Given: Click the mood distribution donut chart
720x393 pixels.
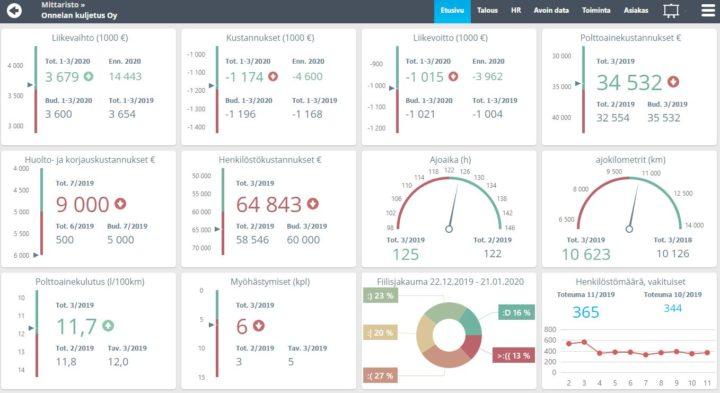Looking at the screenshot, I should click(x=449, y=335).
